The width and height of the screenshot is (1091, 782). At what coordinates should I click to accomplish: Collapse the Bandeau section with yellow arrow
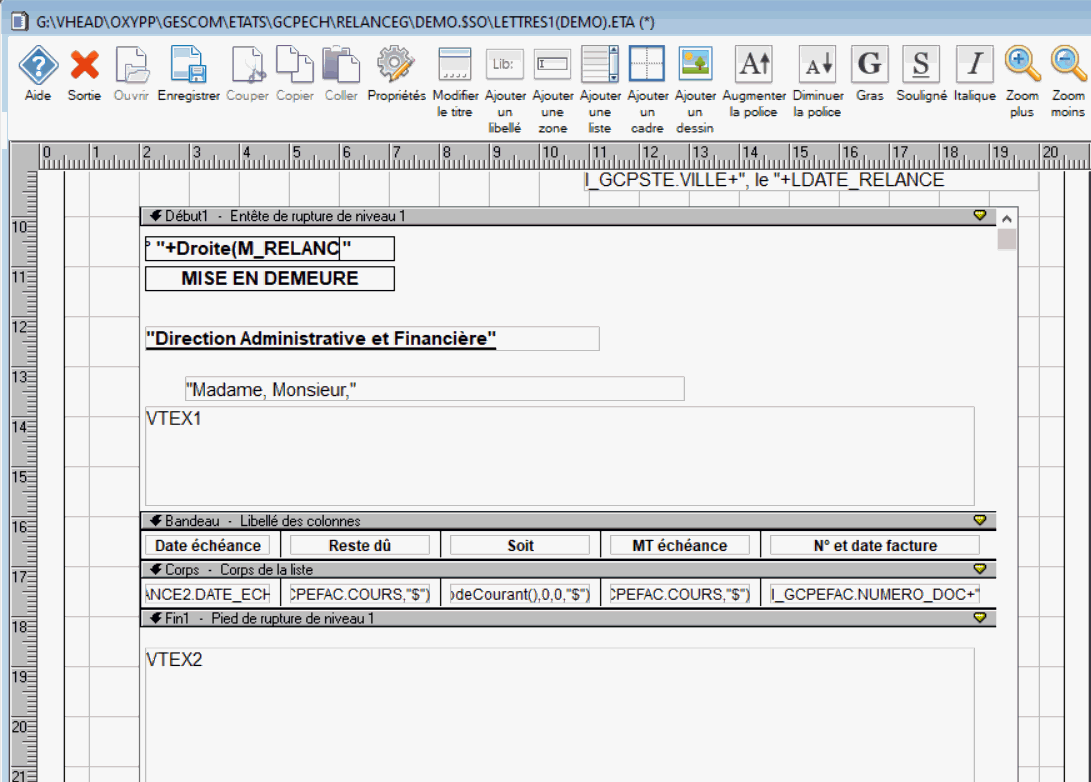pyautogui.click(x=979, y=521)
